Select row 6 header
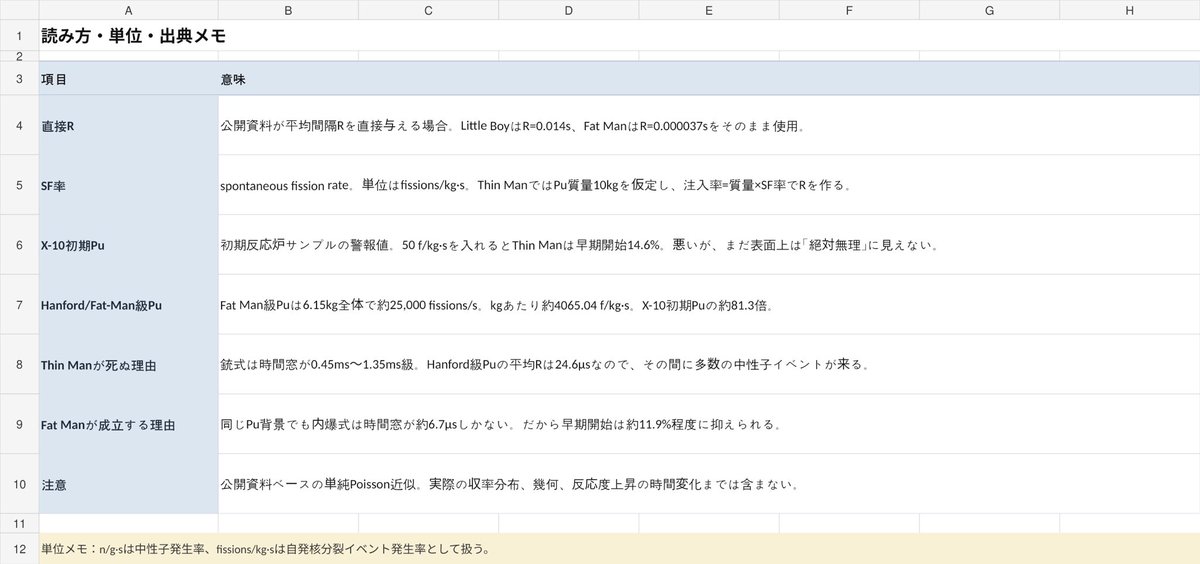The height and width of the screenshot is (564, 1200). coord(19,245)
